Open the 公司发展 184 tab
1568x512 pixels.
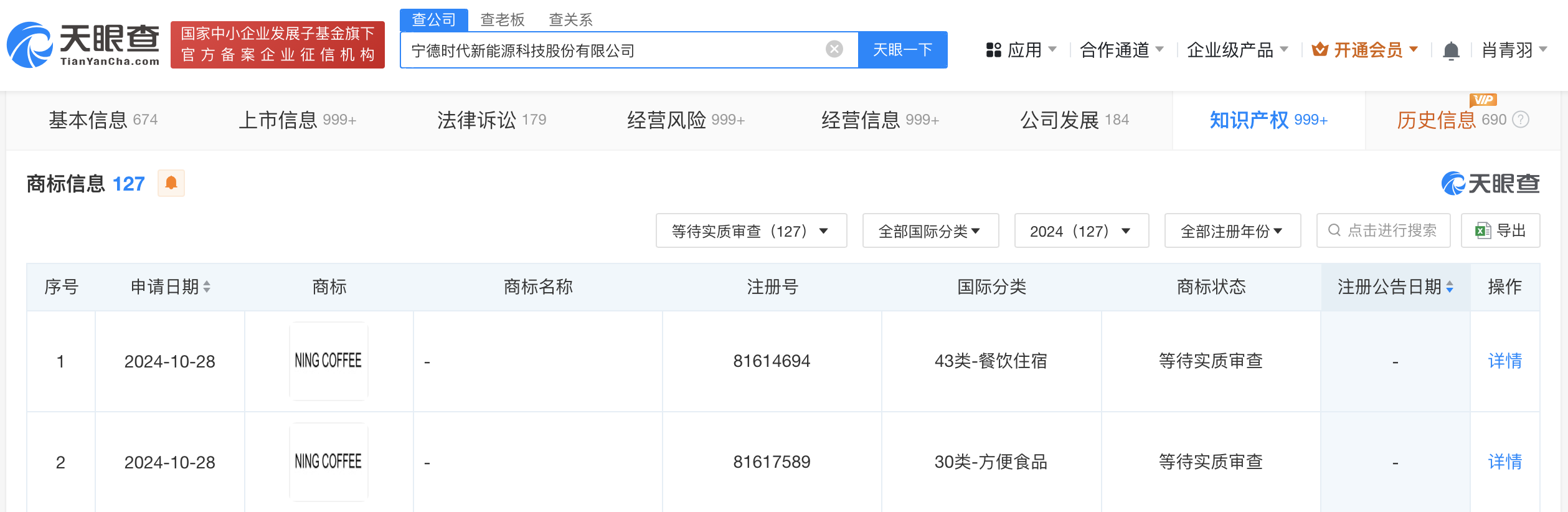coord(1075,120)
